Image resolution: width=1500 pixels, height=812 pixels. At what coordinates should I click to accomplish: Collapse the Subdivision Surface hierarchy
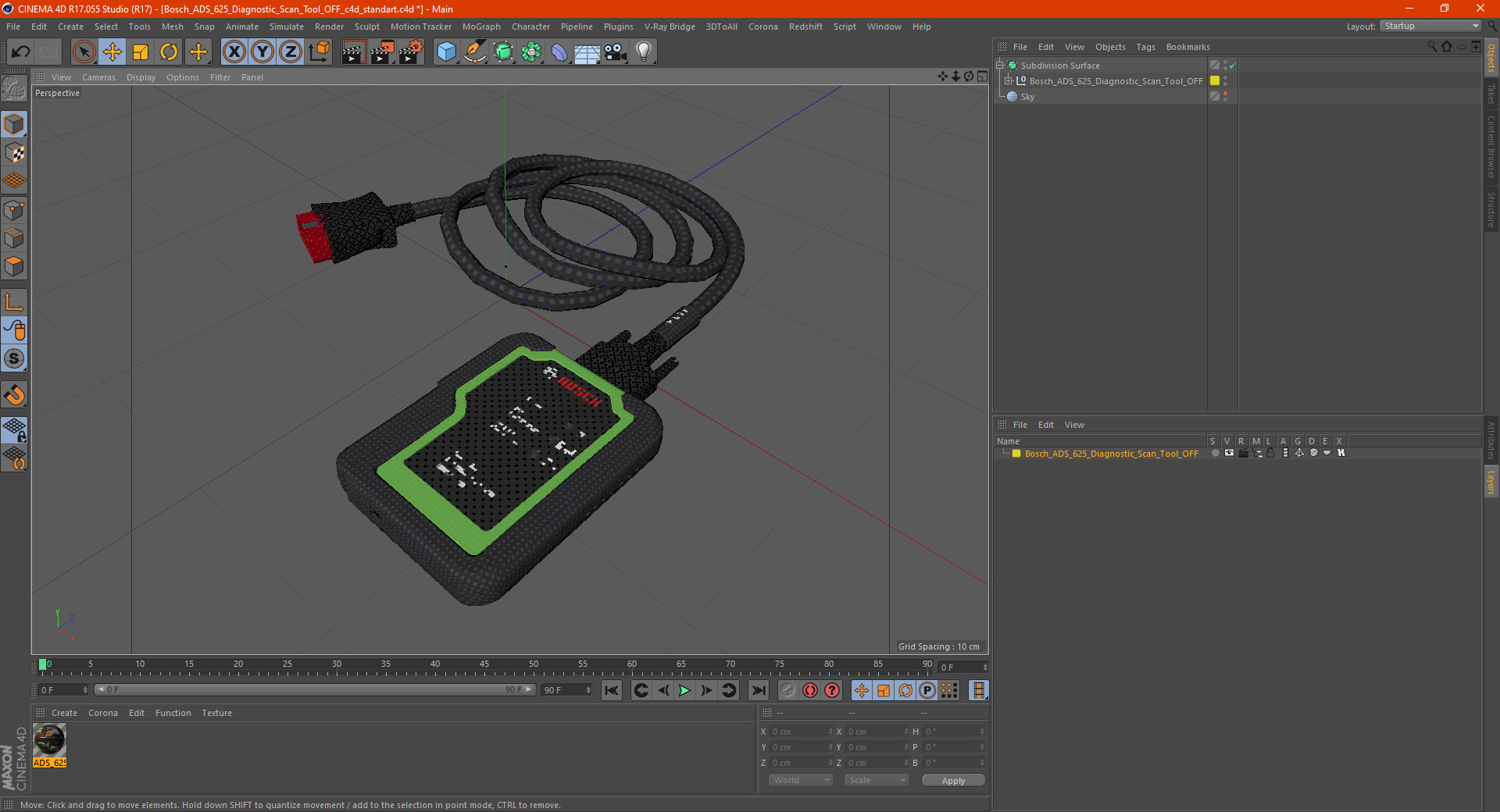pos(999,66)
